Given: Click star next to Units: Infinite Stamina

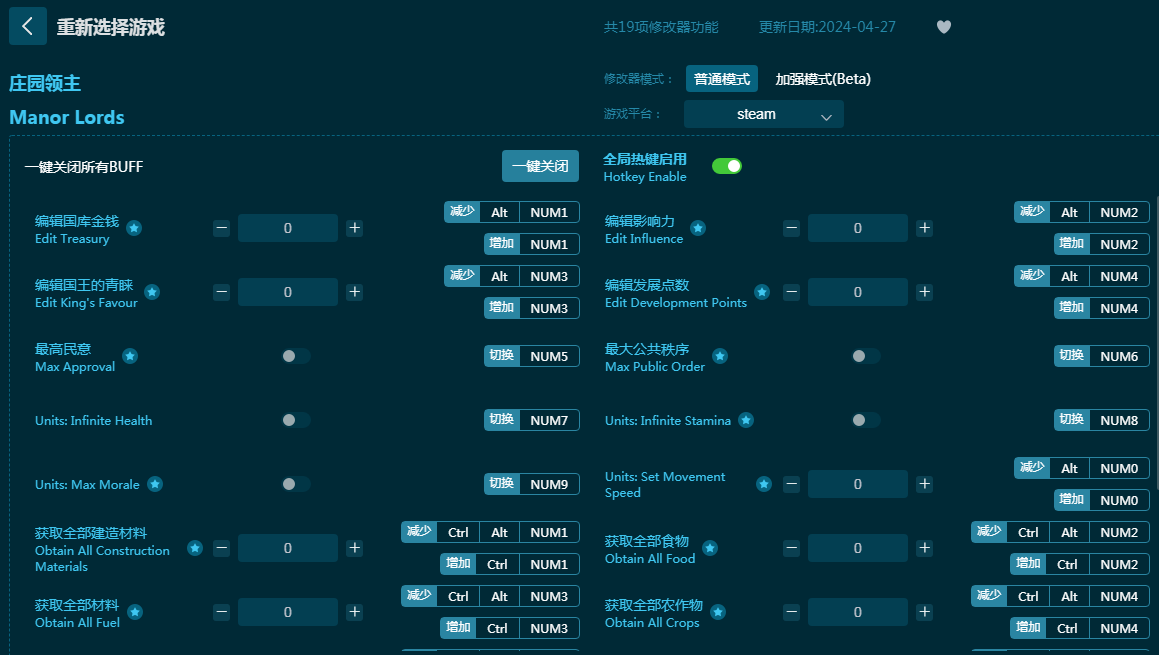Looking at the screenshot, I should pos(747,421).
